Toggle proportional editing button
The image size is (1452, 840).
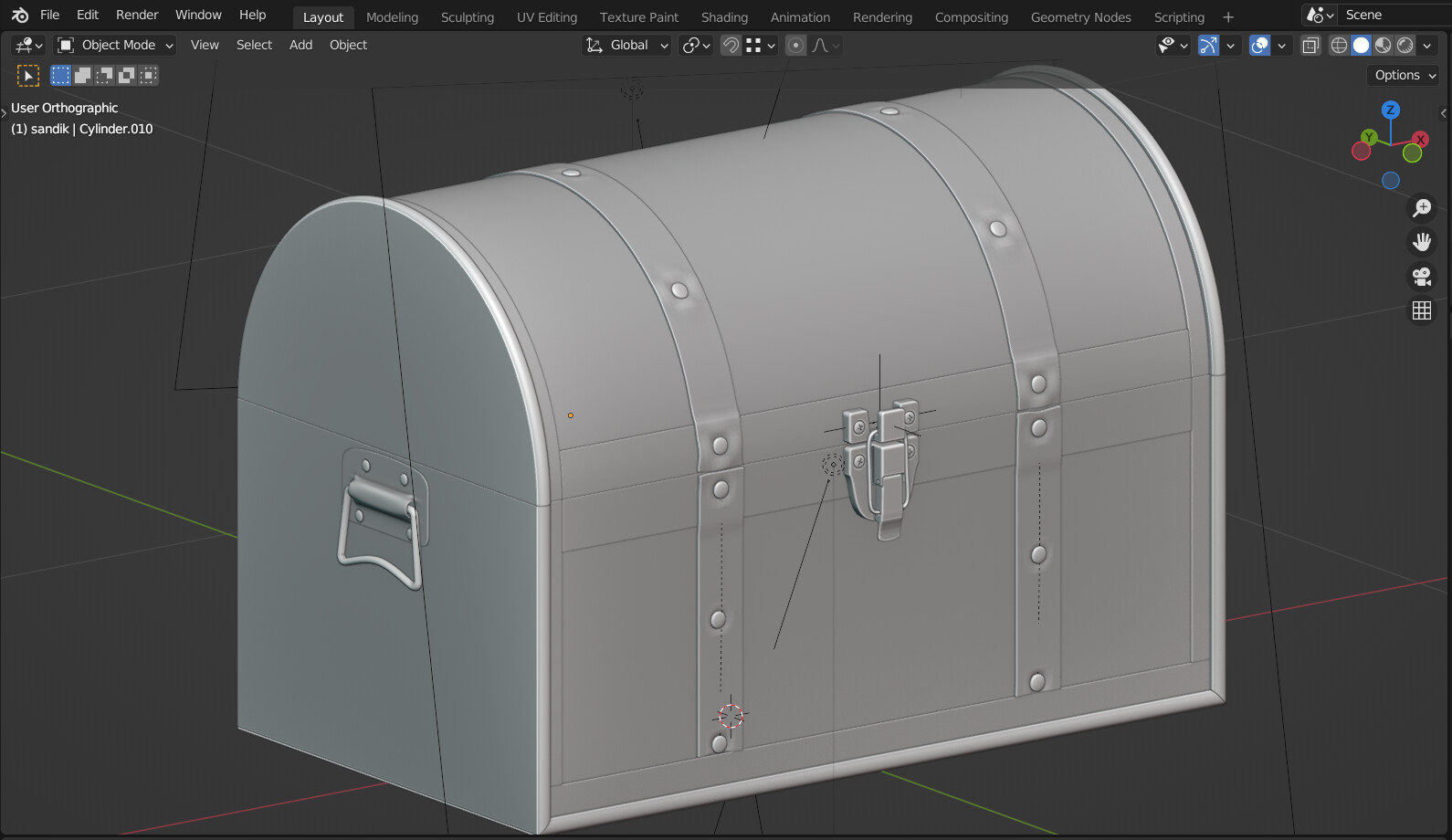(795, 46)
